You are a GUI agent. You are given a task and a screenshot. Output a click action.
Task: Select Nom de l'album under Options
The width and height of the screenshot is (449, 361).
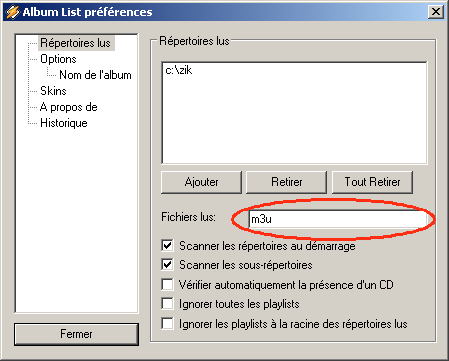(95, 75)
